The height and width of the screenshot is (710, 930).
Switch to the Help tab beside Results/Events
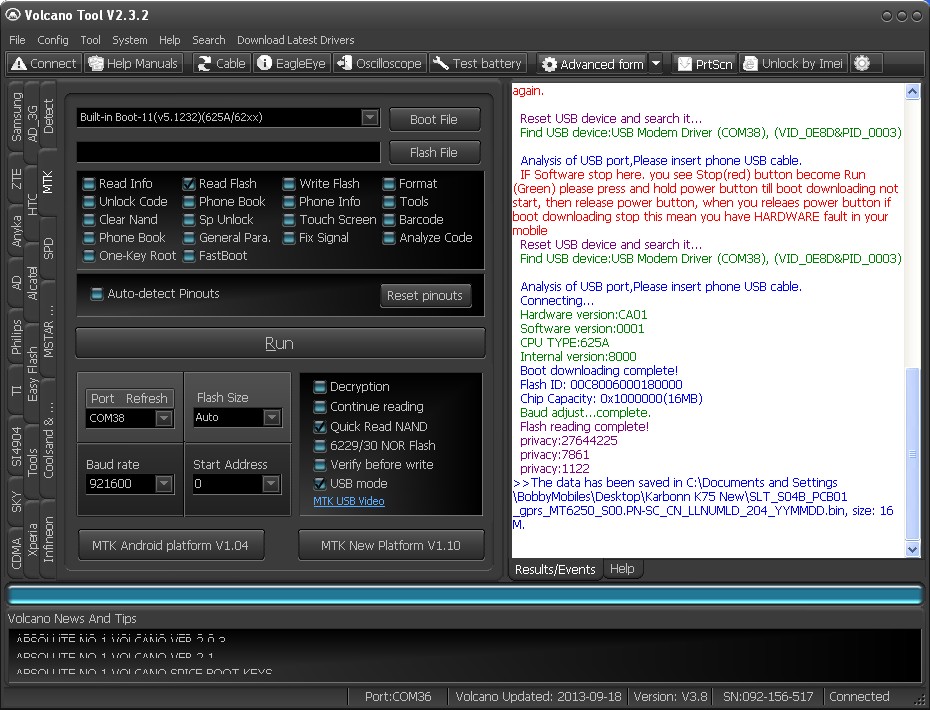[622, 569]
